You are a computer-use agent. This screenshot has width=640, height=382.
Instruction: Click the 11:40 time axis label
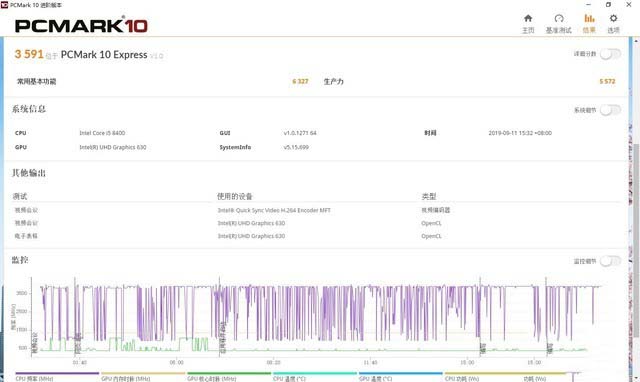point(370,362)
